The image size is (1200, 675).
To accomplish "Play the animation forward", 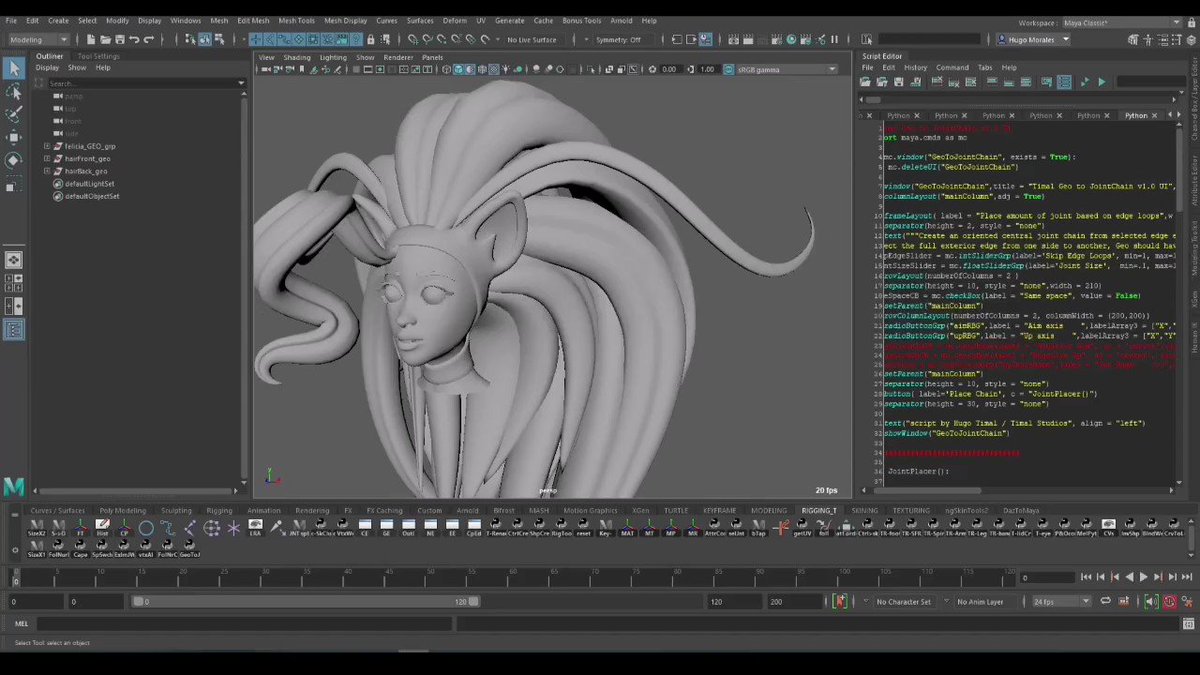I will [1143, 577].
